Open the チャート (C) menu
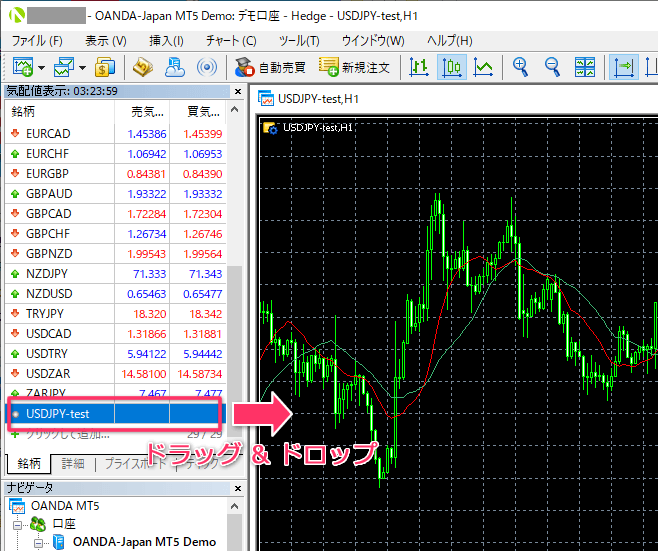Image resolution: width=658 pixels, height=551 pixels. click(231, 41)
